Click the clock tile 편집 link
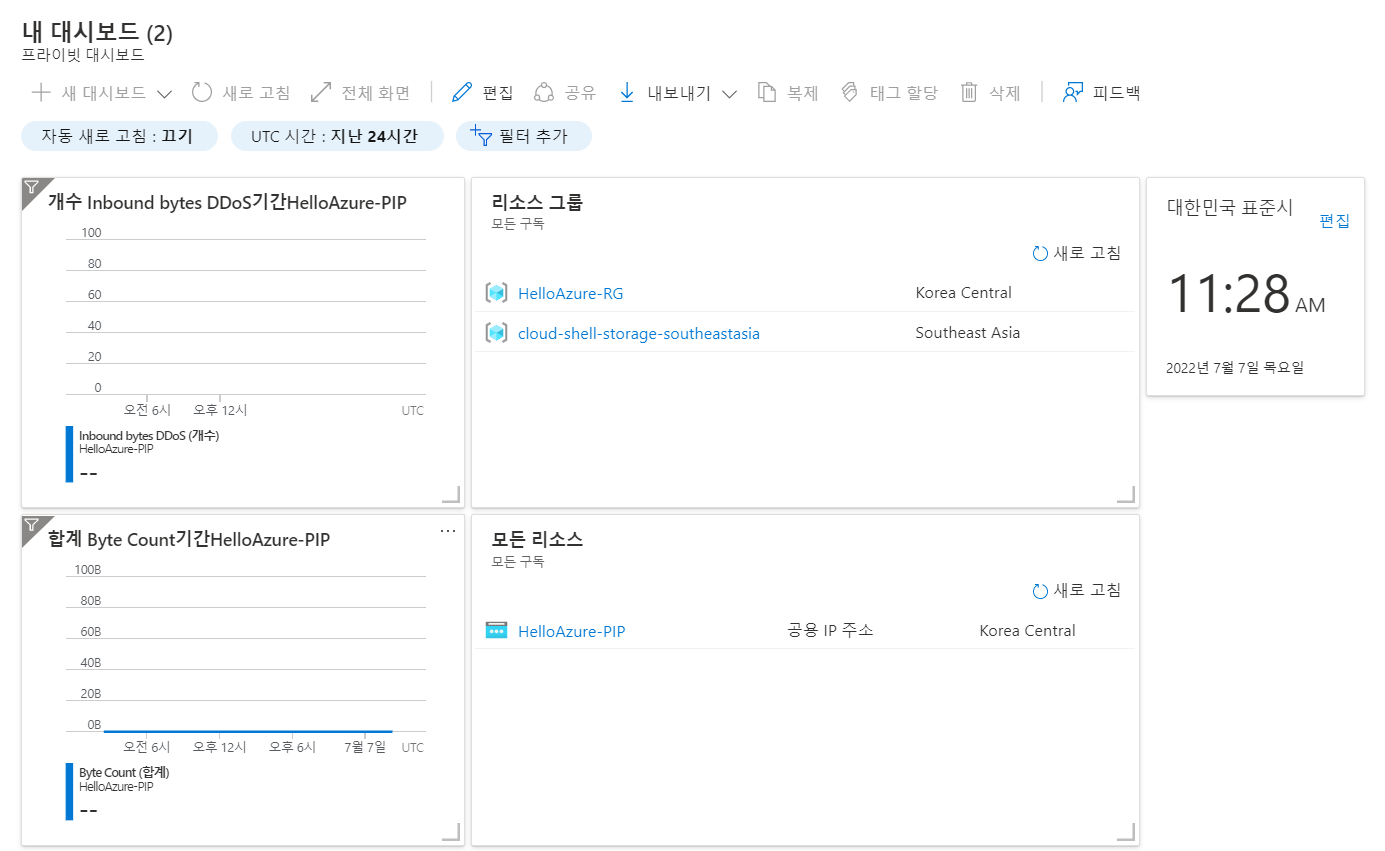This screenshot has width=1385, height=851. click(1334, 221)
